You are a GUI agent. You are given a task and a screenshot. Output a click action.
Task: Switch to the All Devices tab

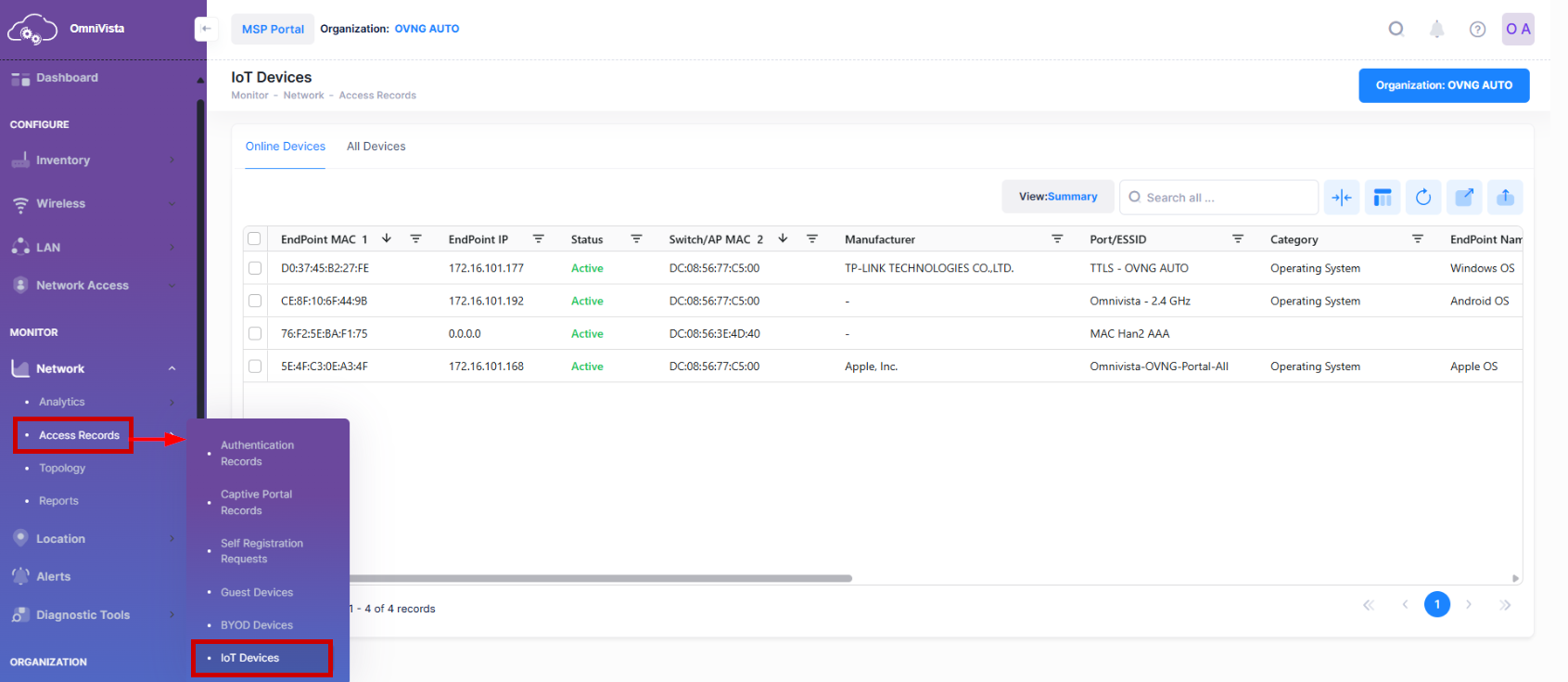(376, 147)
